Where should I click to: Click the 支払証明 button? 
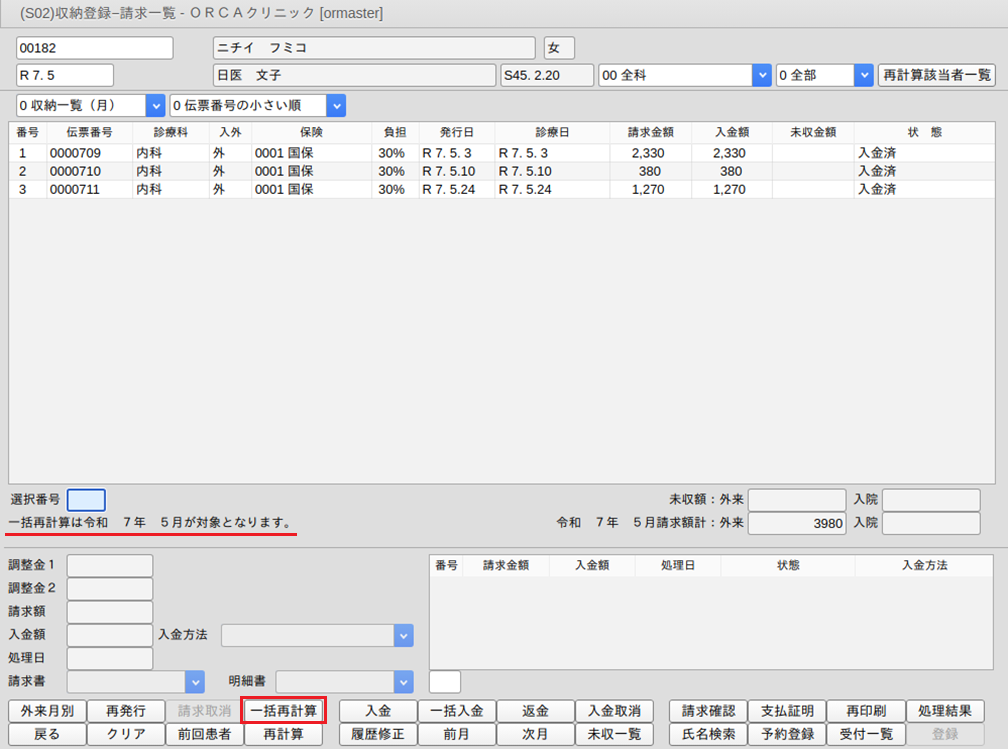[786, 711]
